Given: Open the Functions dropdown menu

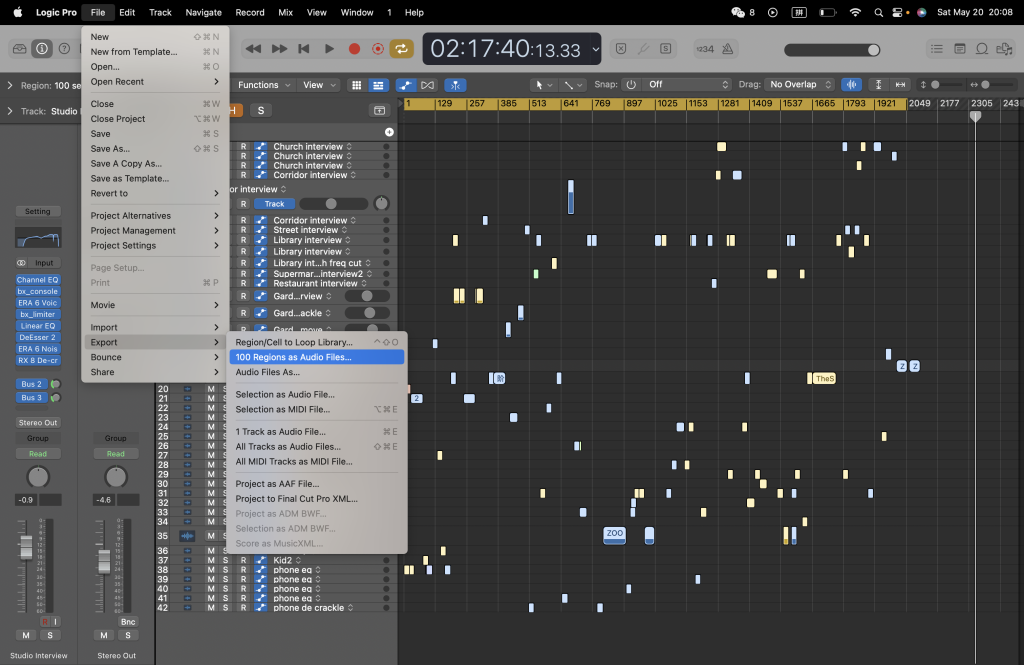Looking at the screenshot, I should pyautogui.click(x=264, y=85).
